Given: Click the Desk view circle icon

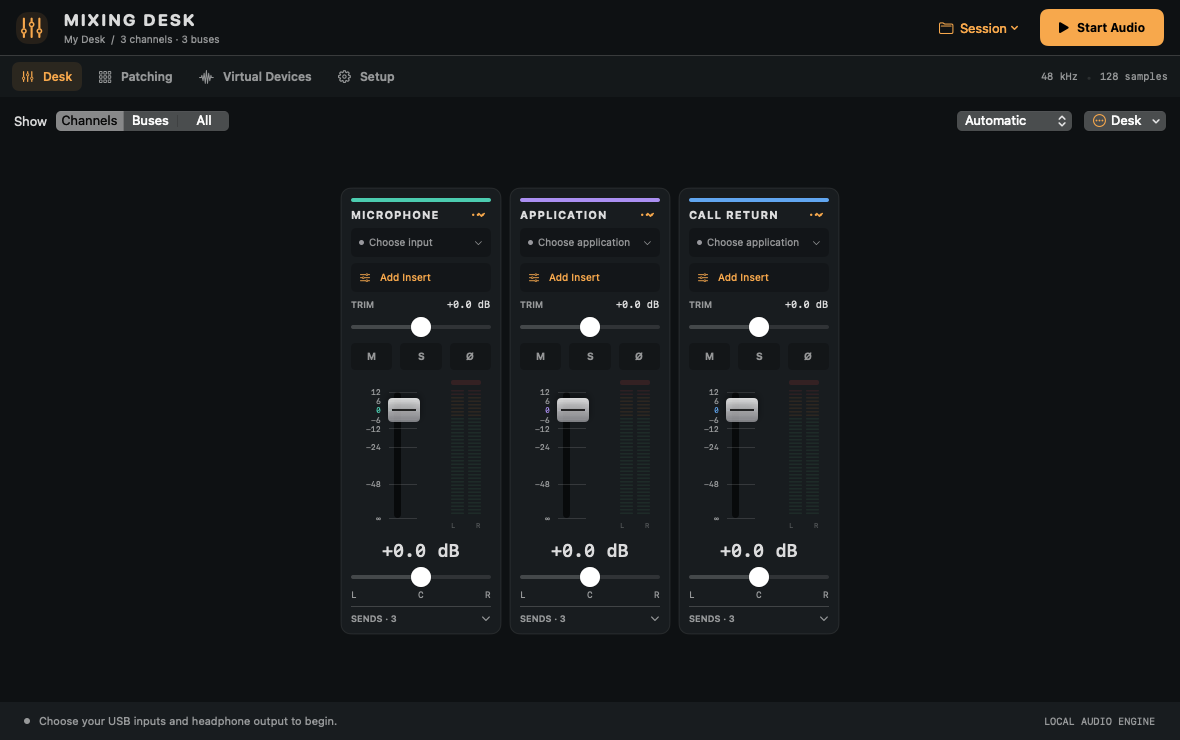Looking at the screenshot, I should [1099, 120].
